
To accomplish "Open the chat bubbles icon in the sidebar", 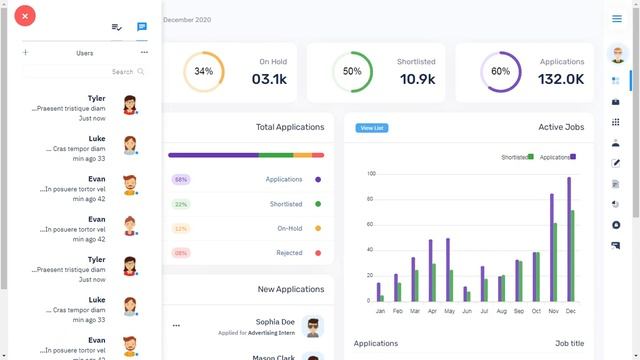I will pos(616,245).
